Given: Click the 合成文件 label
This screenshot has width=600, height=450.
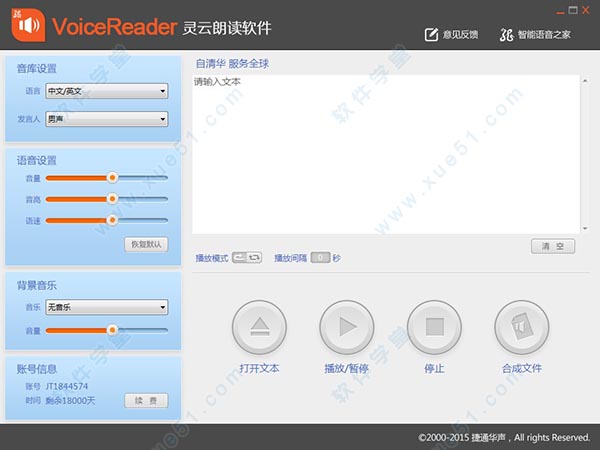Looking at the screenshot, I should [x=522, y=368].
